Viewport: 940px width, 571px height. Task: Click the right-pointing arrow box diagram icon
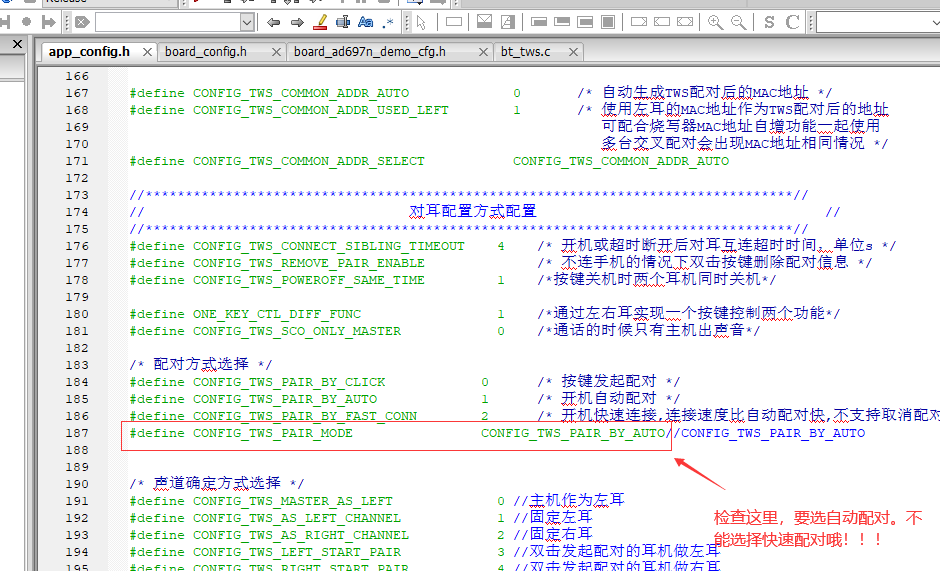point(639,22)
